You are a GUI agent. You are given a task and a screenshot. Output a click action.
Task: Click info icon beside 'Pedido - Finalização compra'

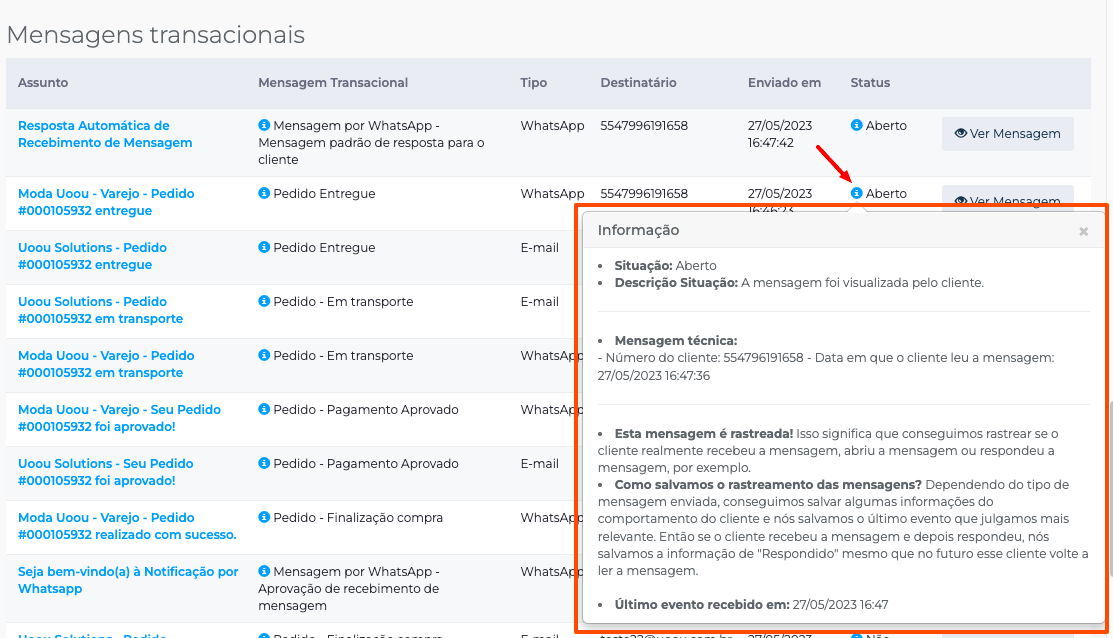point(264,517)
